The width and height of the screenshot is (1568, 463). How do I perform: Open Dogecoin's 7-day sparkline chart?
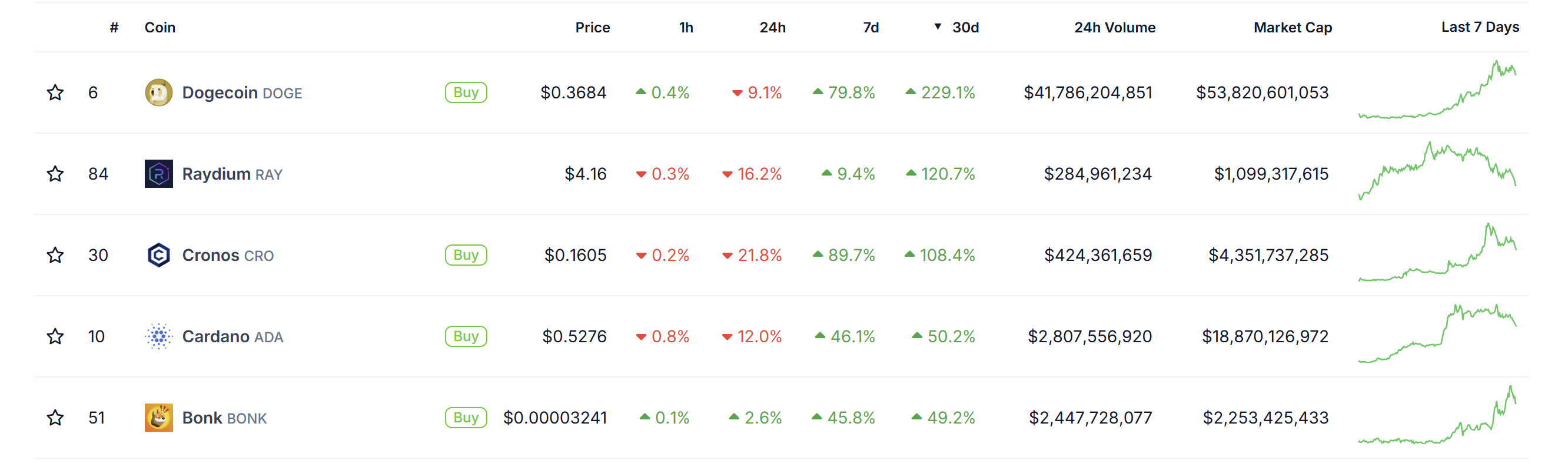(1437, 91)
